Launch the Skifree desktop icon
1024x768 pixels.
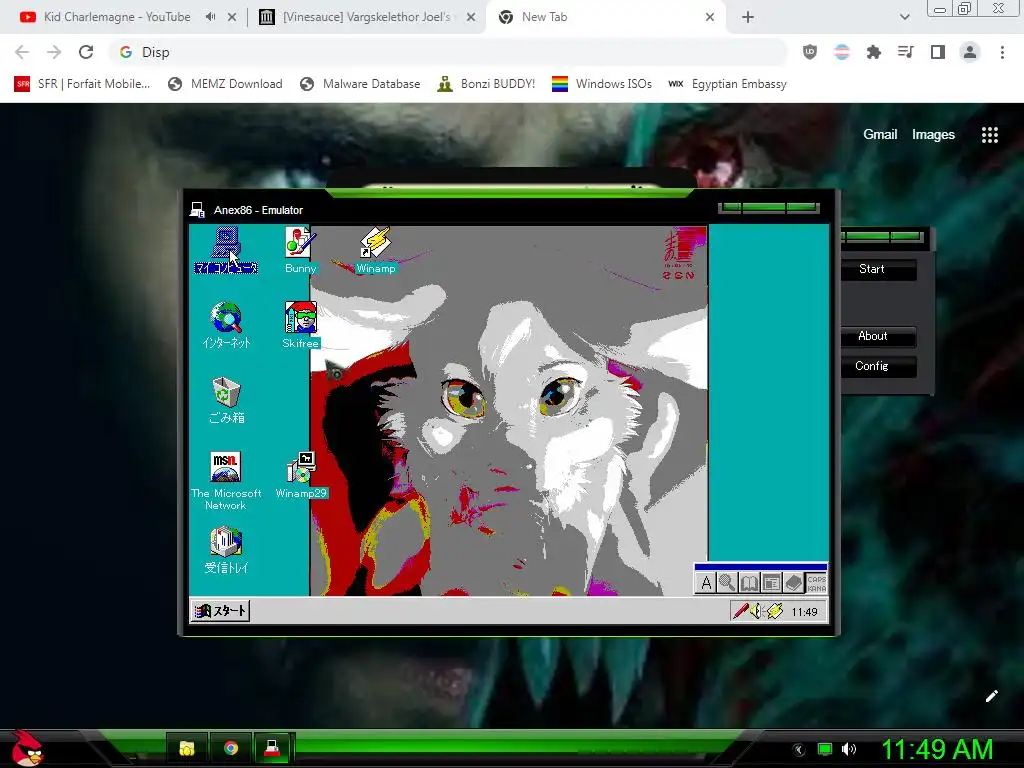pos(300,325)
